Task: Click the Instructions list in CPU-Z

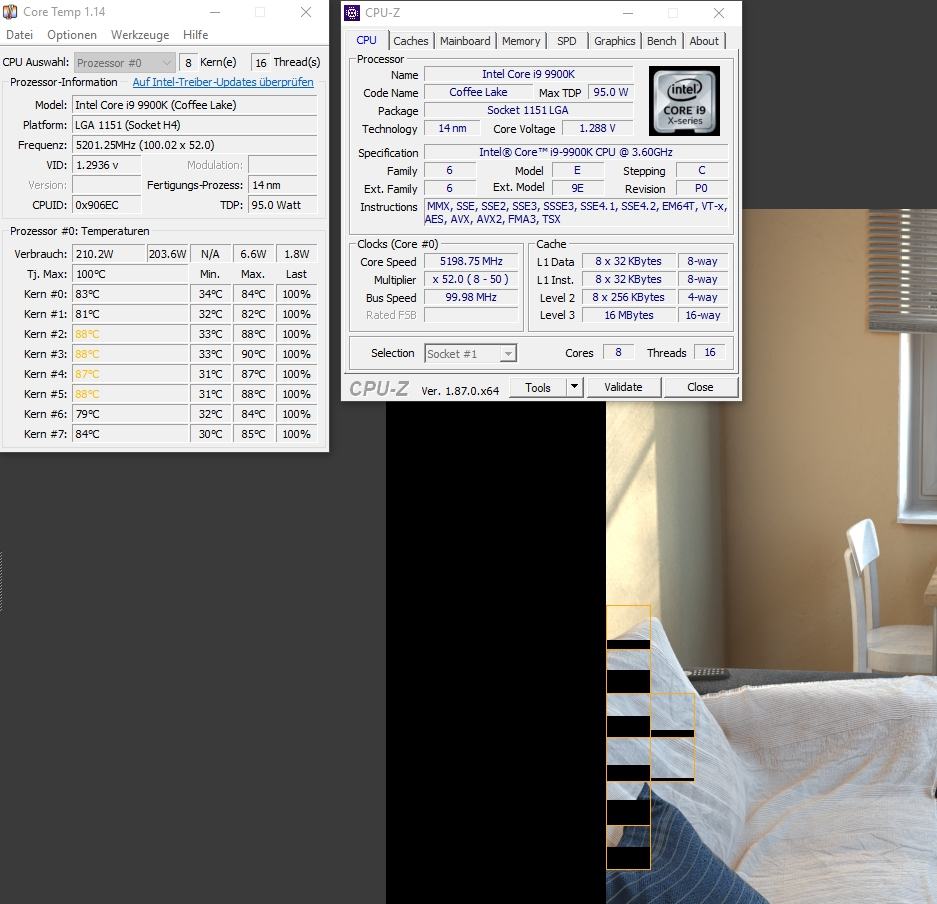Action: [576, 213]
